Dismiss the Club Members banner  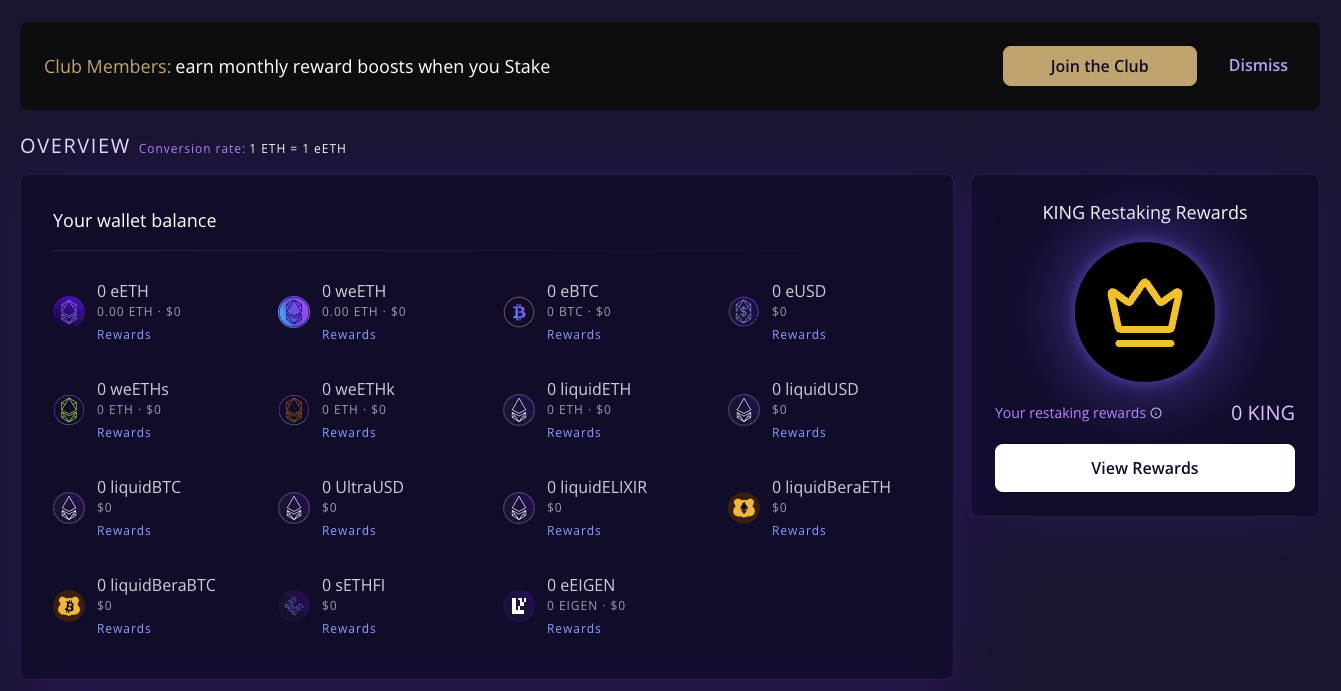(x=1258, y=65)
